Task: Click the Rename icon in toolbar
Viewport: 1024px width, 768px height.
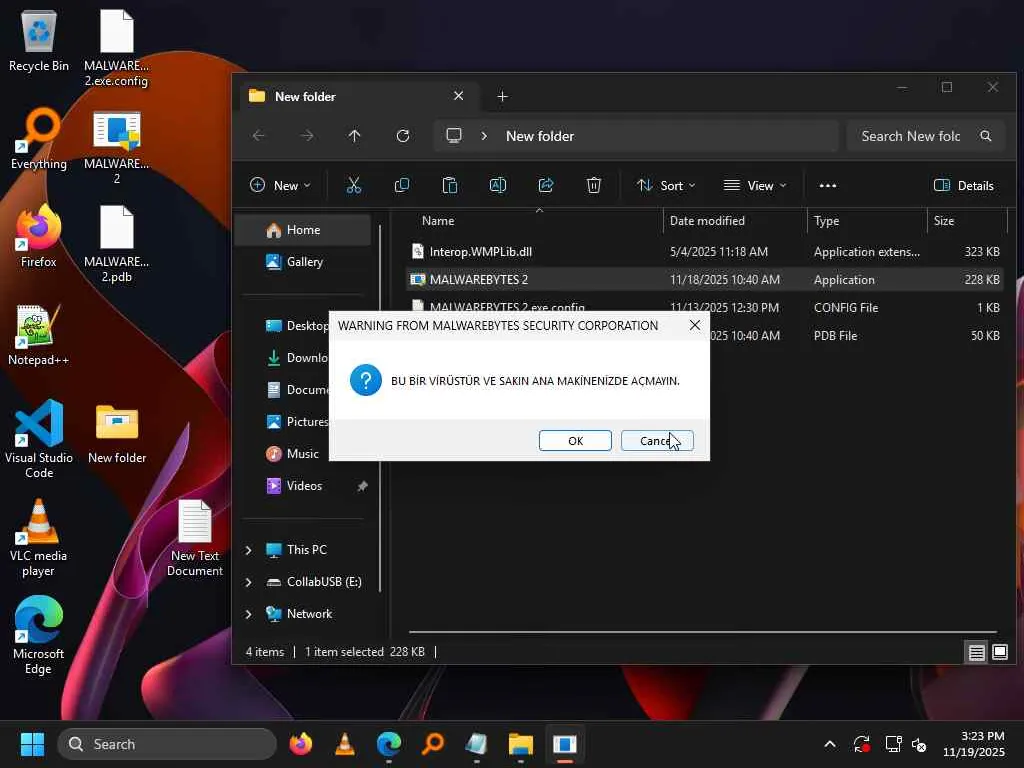Action: [498, 185]
